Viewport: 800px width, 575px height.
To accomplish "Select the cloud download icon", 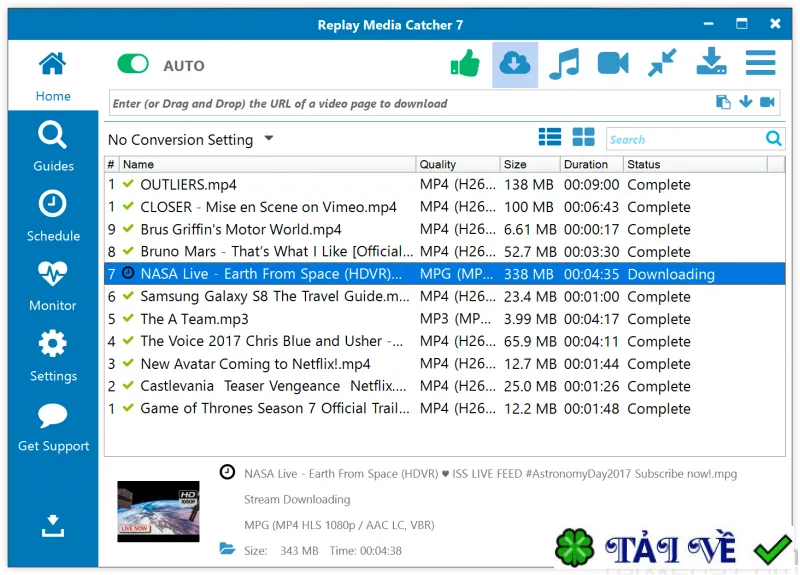I will [x=515, y=64].
